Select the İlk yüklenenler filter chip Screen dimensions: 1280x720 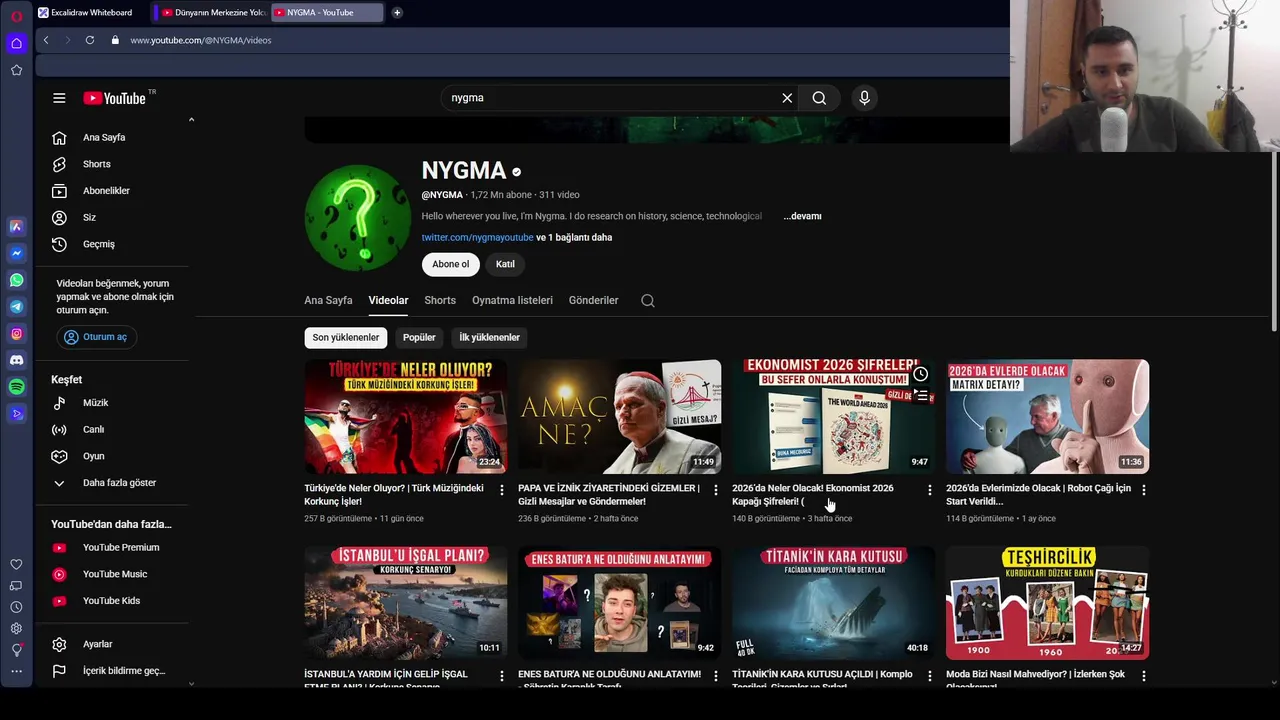(x=490, y=338)
